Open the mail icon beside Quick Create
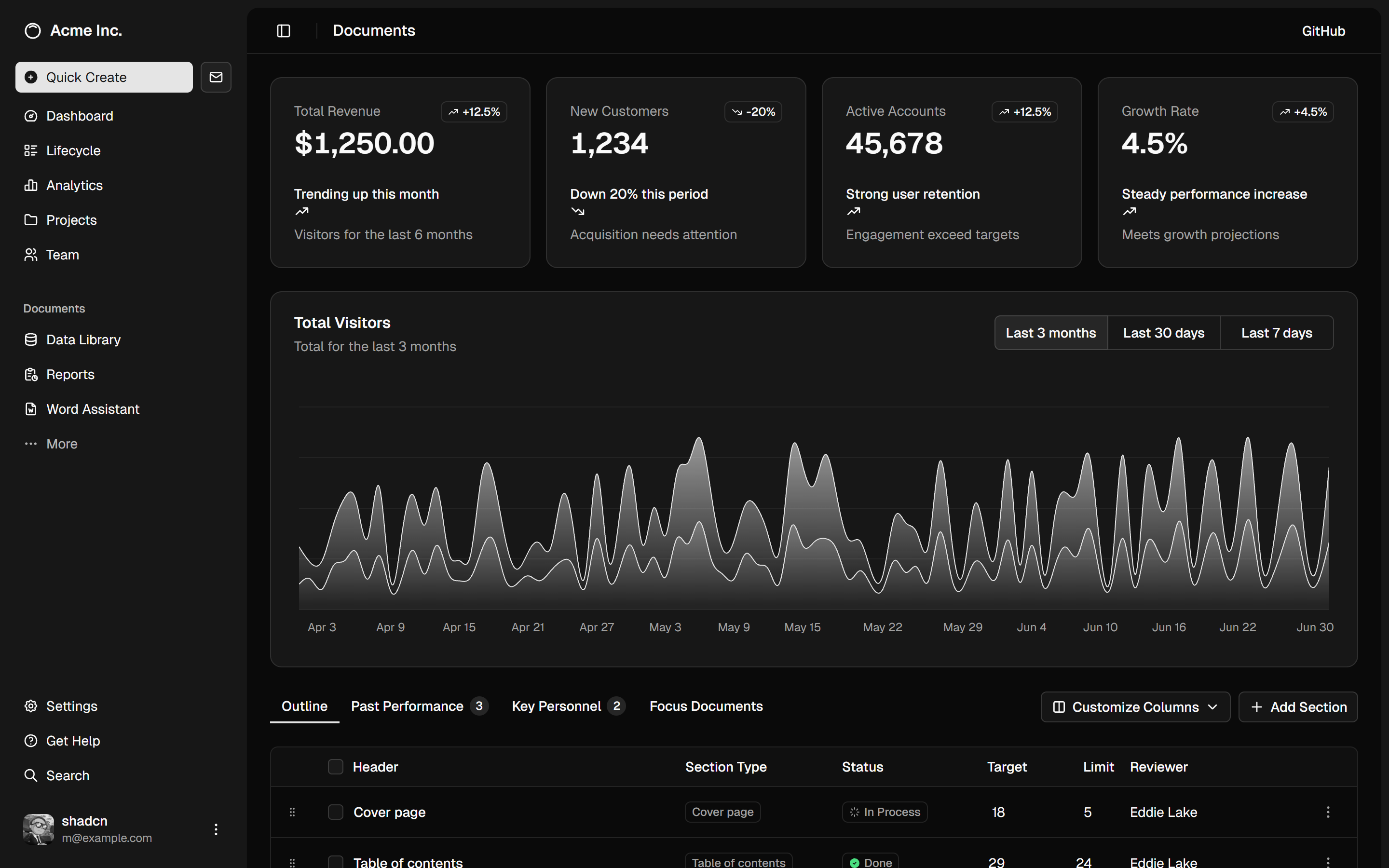 coord(216,77)
